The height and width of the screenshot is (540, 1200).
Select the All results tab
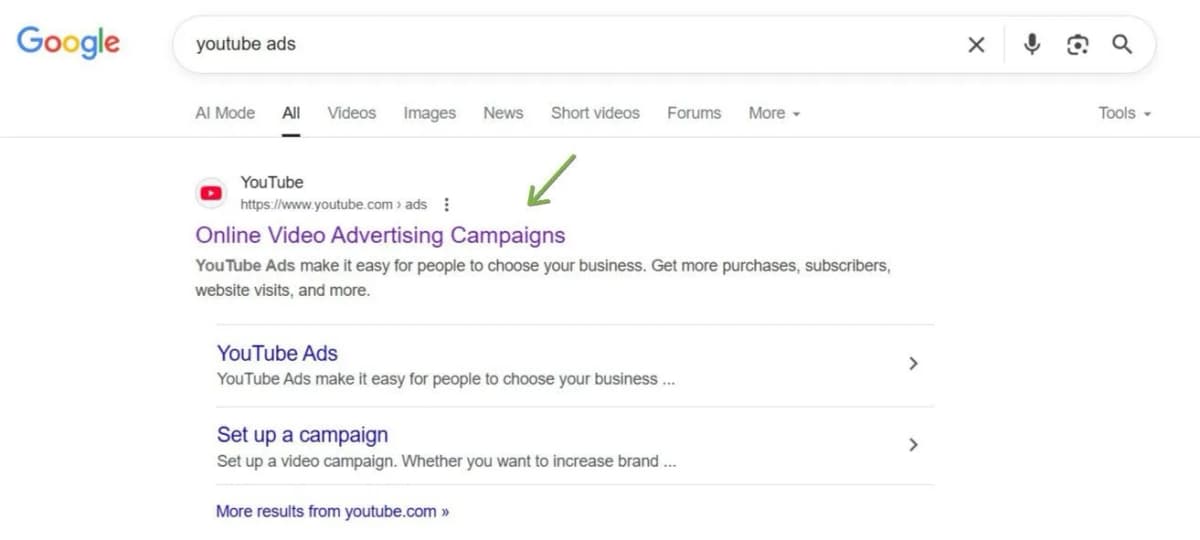(291, 113)
